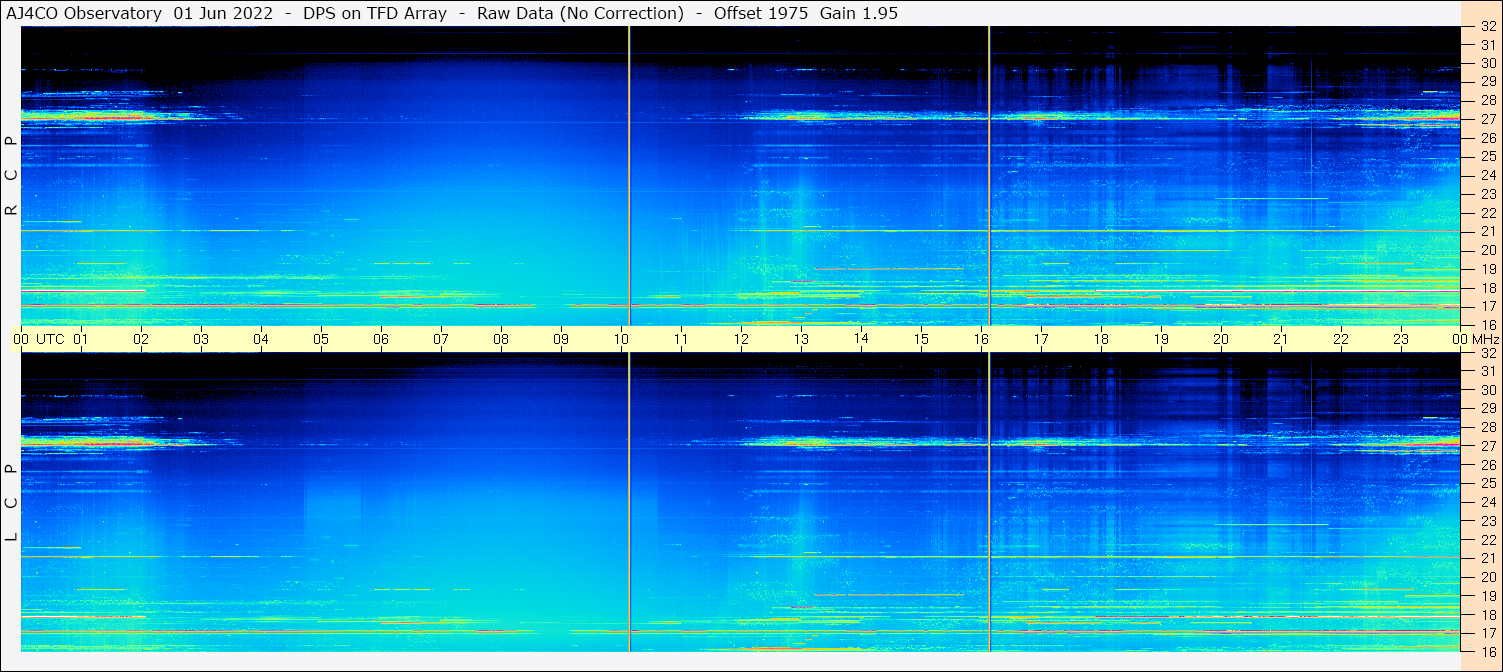Click the 23 hour label on time axis

[1401, 339]
